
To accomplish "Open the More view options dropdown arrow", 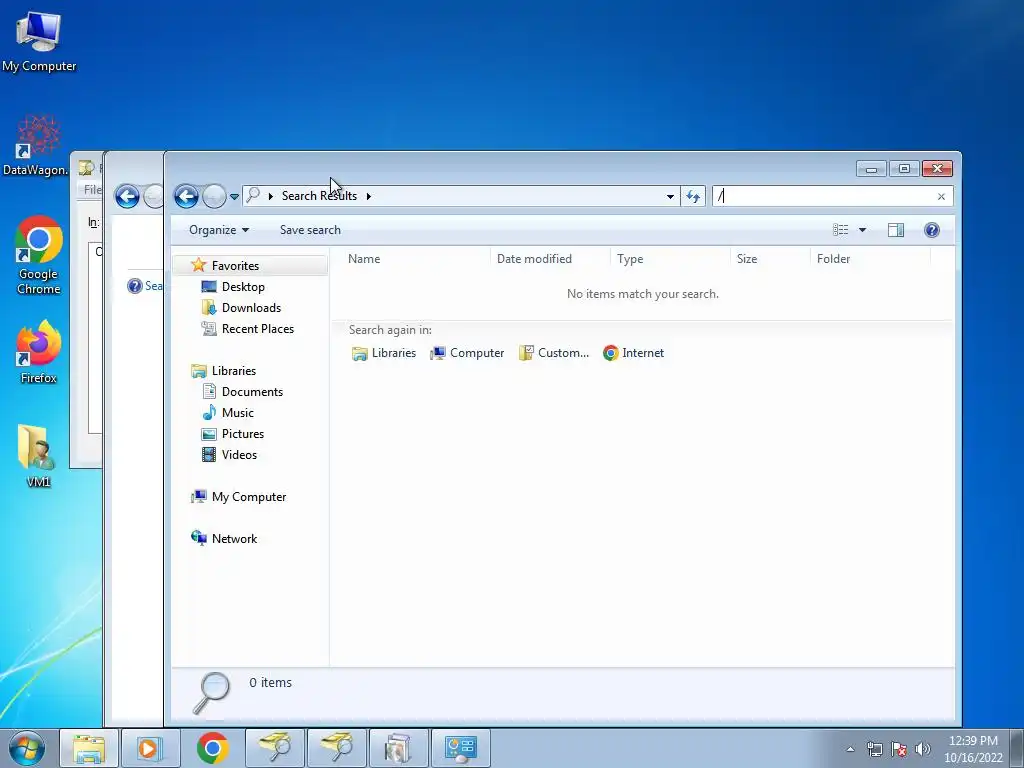I will coord(862,230).
